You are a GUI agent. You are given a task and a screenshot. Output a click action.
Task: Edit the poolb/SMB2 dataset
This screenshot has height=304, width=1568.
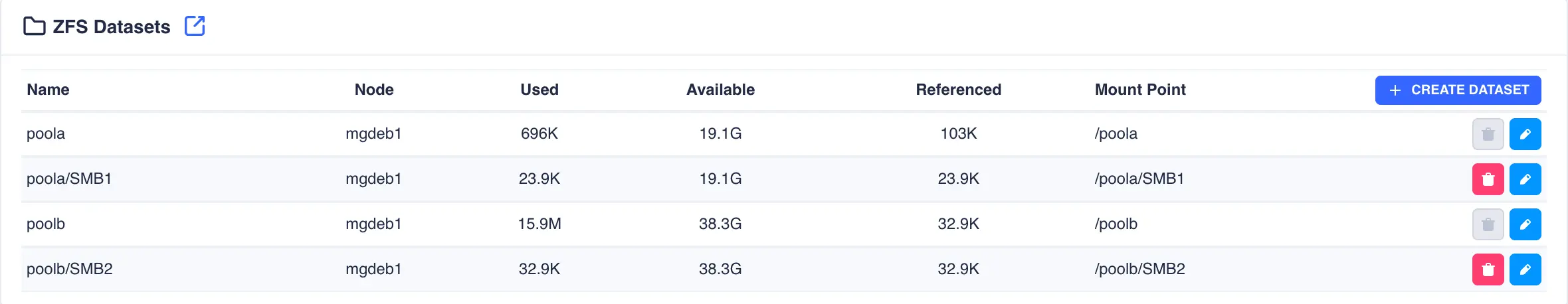click(1525, 269)
